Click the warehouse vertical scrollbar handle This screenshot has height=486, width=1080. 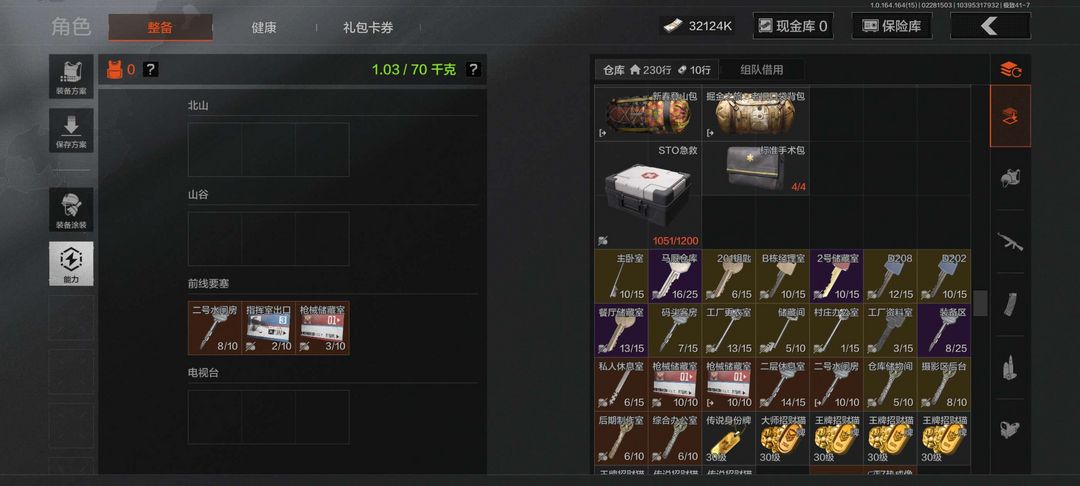click(980, 303)
